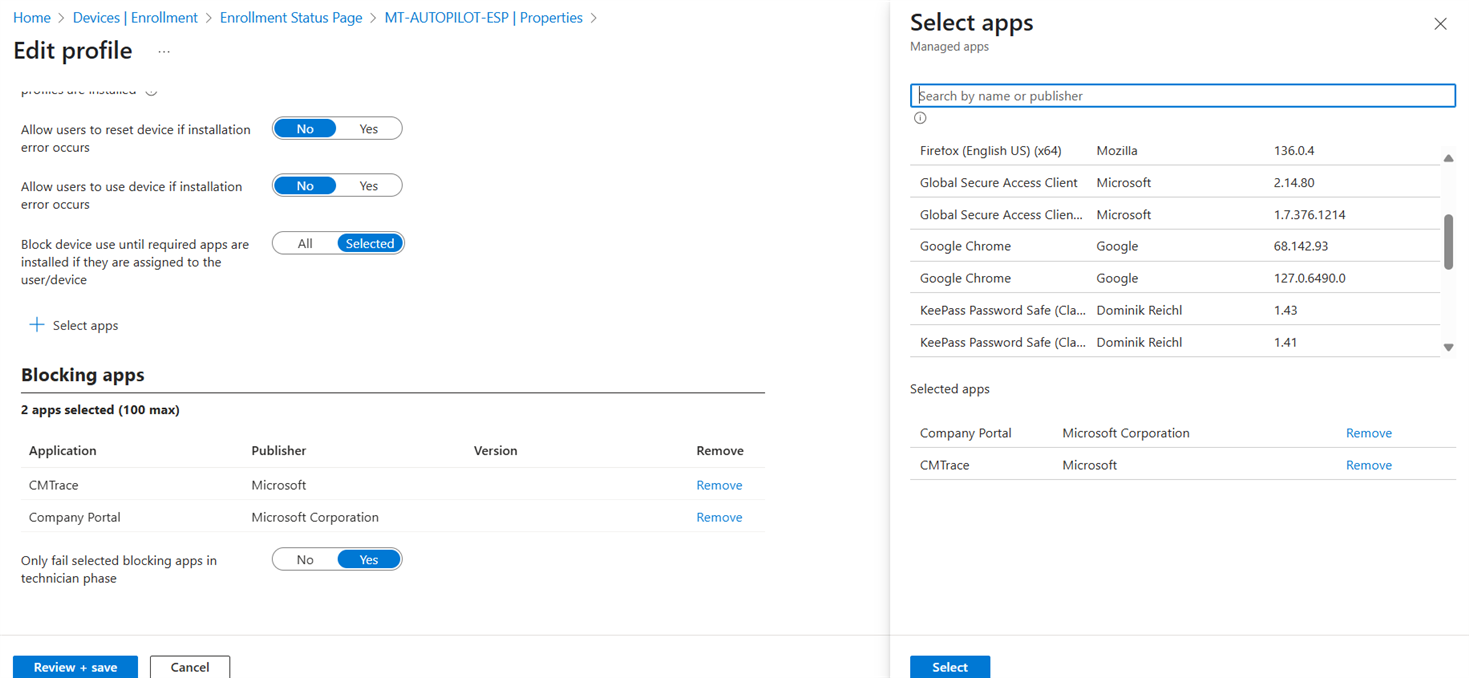The image size is (1469, 678).
Task: Click Microsoft Corporation publisher in Blocking apps table
Action: point(315,517)
